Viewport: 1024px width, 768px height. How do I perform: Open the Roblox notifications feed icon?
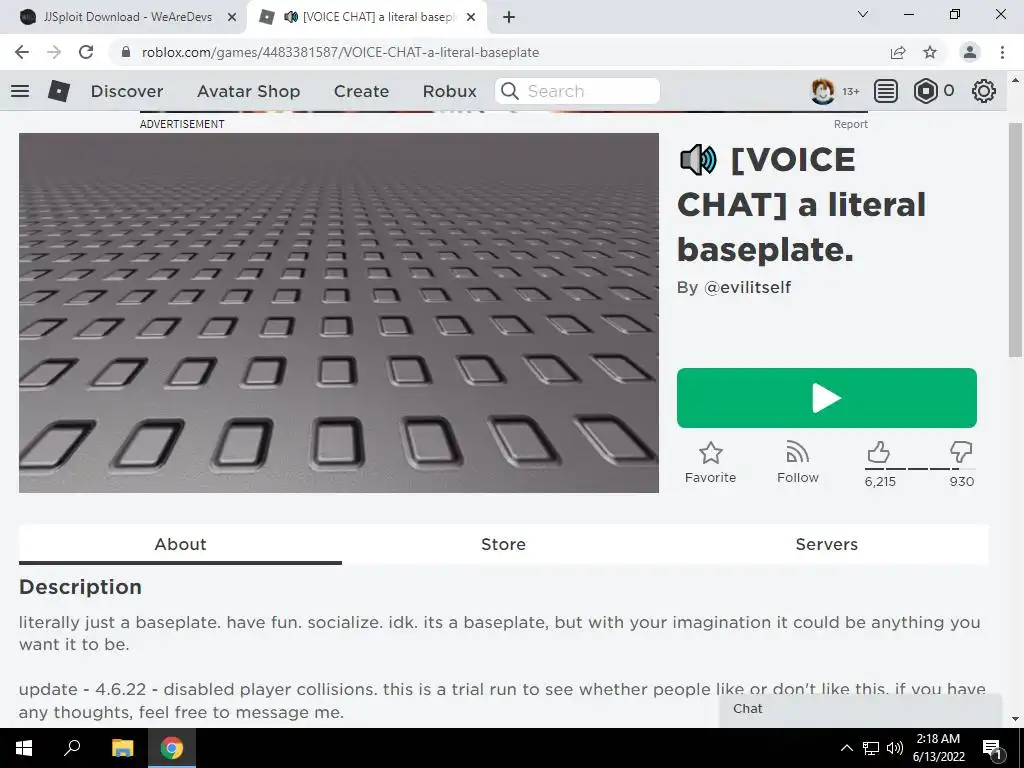pos(886,91)
